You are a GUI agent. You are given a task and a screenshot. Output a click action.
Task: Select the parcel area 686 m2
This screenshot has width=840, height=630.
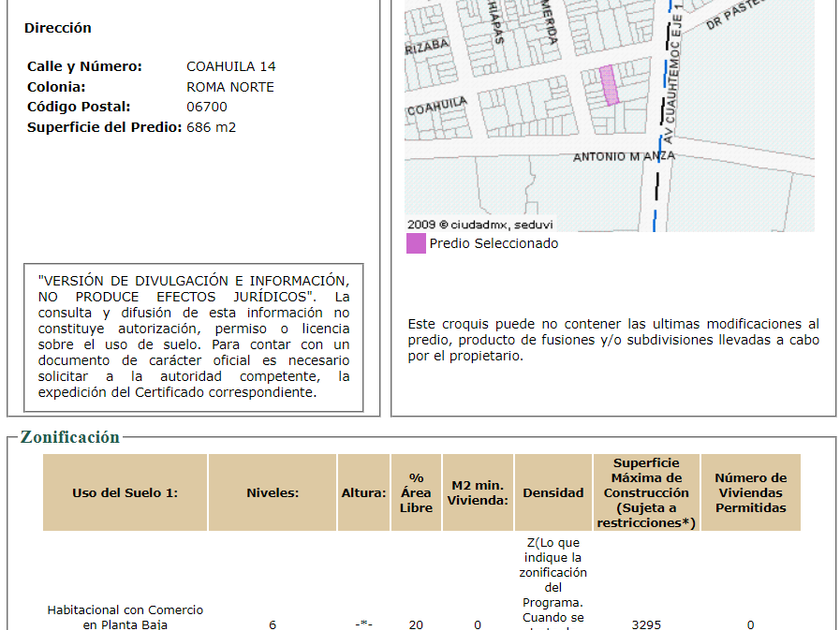tap(211, 127)
